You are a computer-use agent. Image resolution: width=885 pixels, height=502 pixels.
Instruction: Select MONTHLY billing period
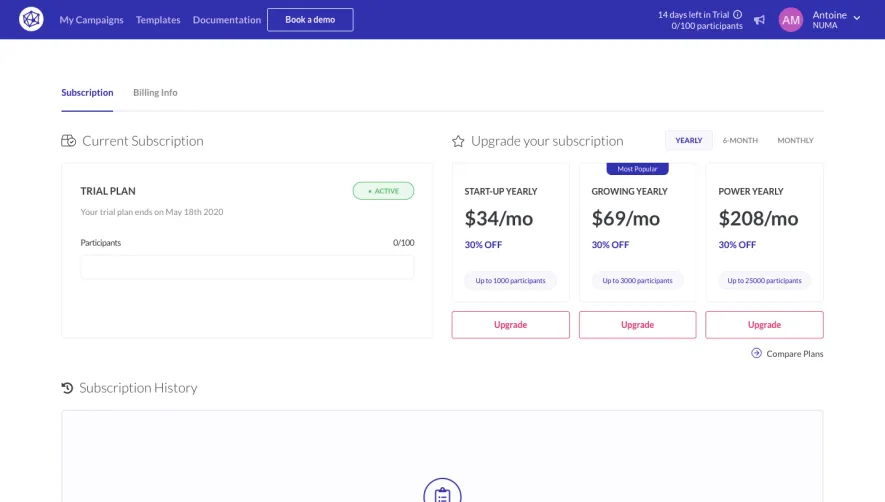coord(795,140)
